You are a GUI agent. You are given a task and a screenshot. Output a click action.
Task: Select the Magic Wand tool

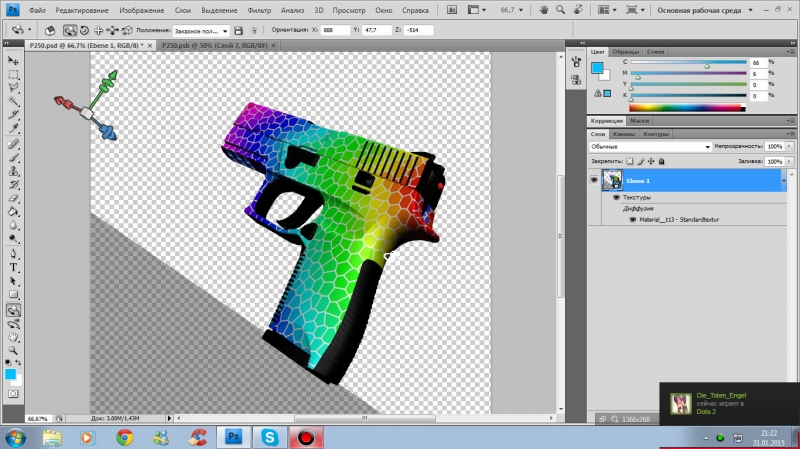pos(13,101)
